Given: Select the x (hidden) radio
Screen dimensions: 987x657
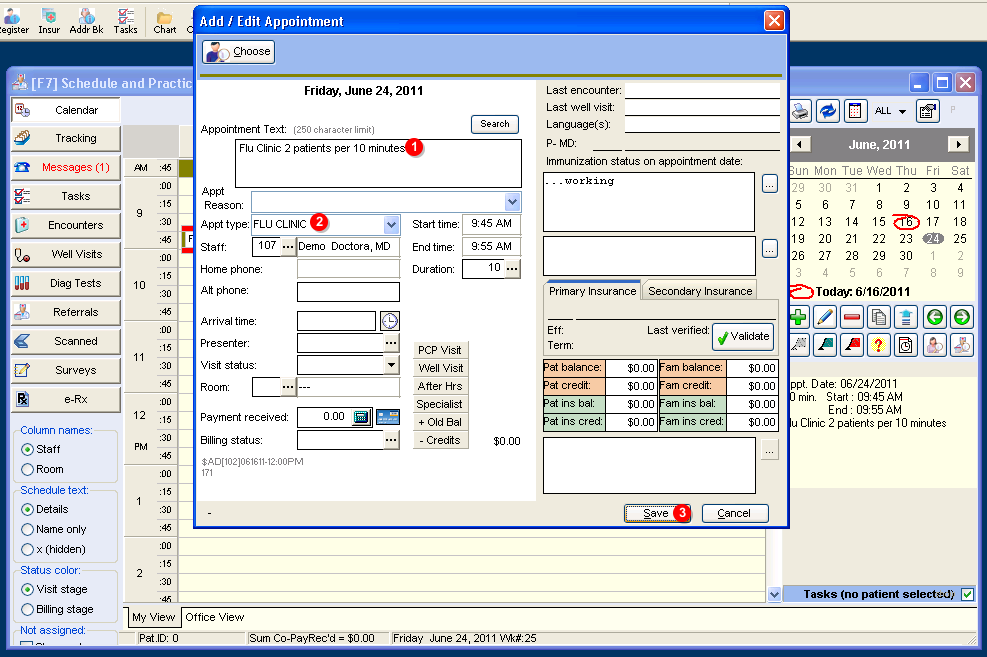Looking at the screenshot, I should 27,549.
